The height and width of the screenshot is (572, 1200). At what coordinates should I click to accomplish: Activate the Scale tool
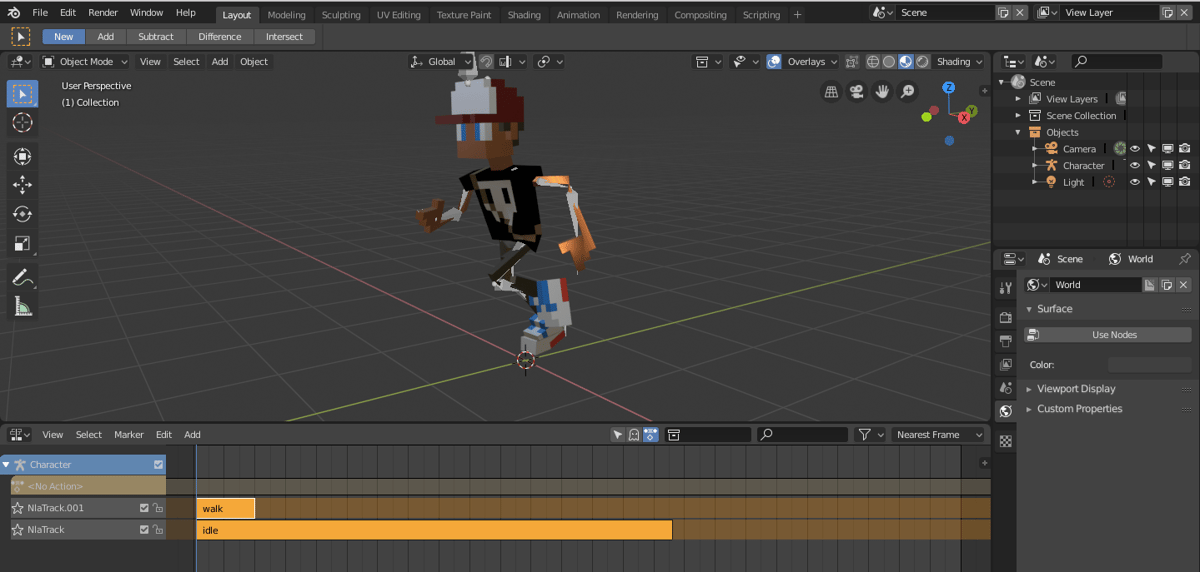coord(22,243)
